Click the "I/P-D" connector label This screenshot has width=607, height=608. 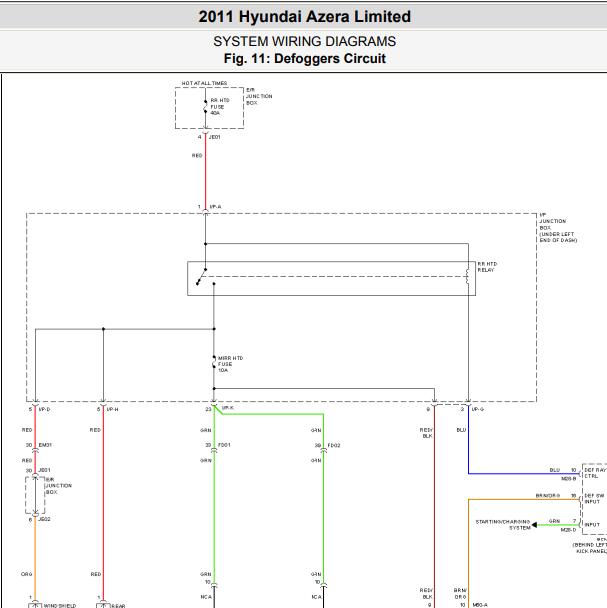(45, 409)
